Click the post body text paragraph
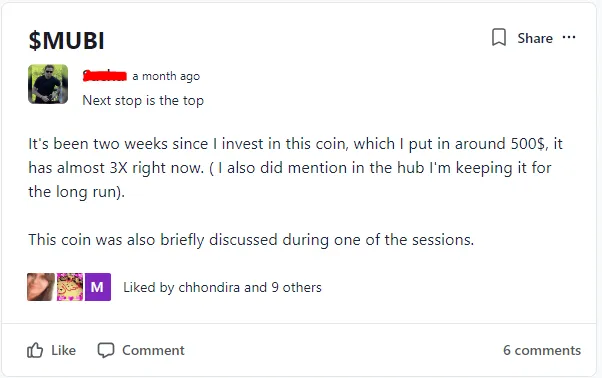Image resolution: width=602 pixels, height=378 pixels. pyautogui.click(x=295, y=167)
